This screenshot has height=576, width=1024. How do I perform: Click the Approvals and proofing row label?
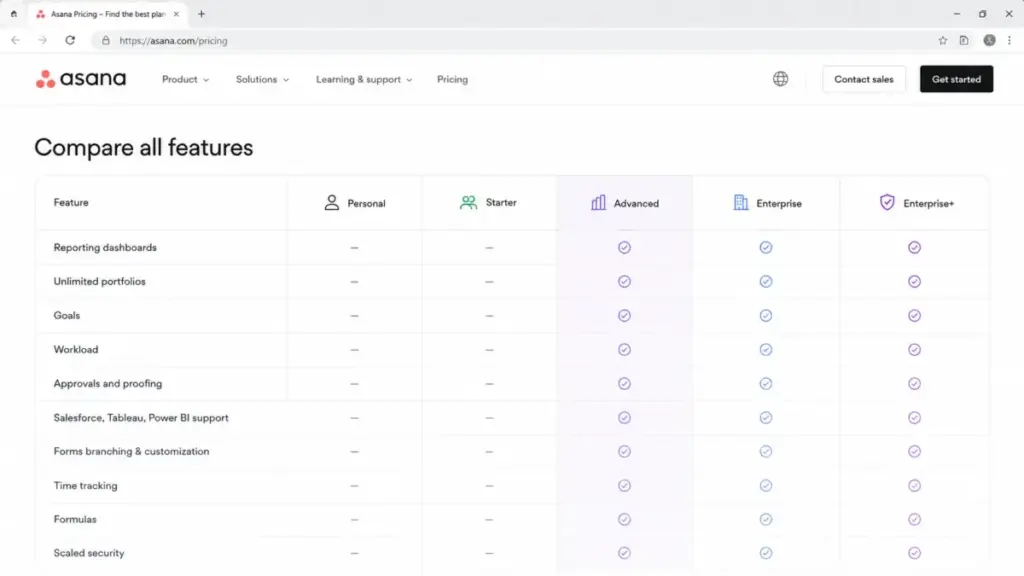(x=108, y=383)
